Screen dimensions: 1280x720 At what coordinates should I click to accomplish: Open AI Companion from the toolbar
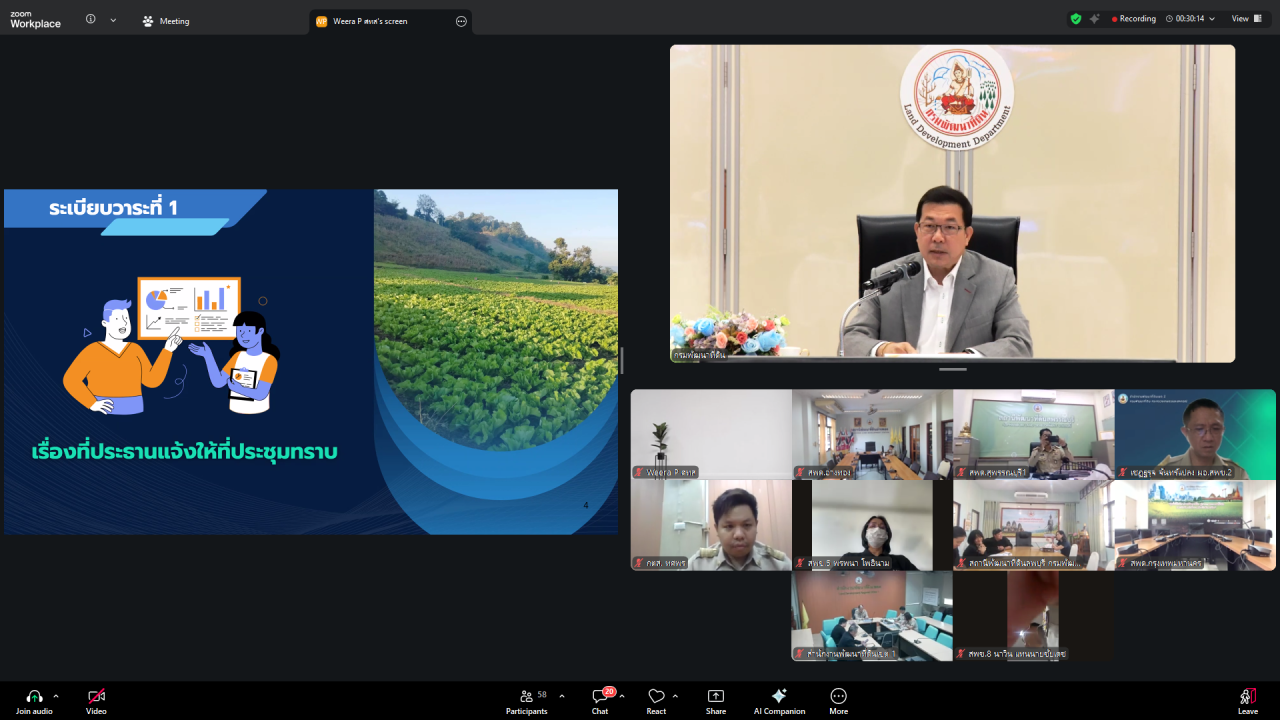(779, 696)
